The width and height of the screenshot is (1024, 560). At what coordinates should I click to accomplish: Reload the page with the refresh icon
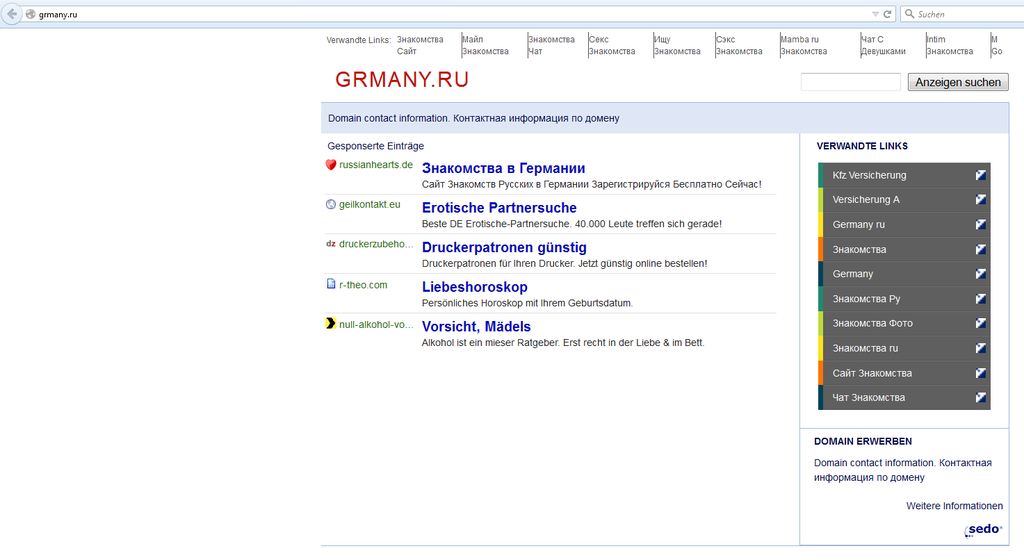pos(888,14)
